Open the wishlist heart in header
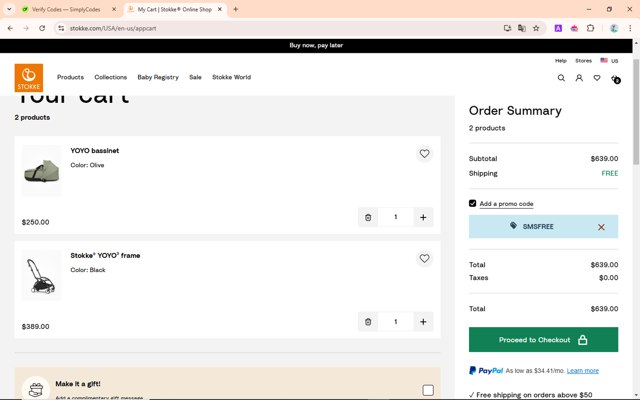Viewport: 640px width, 400px height. (x=597, y=78)
